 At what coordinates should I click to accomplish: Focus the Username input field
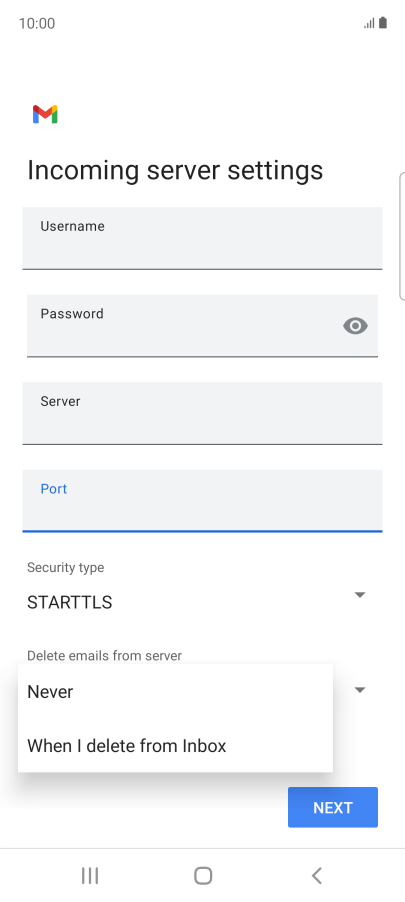coord(202,238)
